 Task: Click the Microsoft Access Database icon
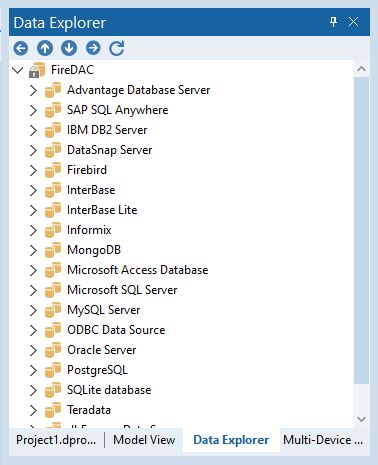coord(53,270)
